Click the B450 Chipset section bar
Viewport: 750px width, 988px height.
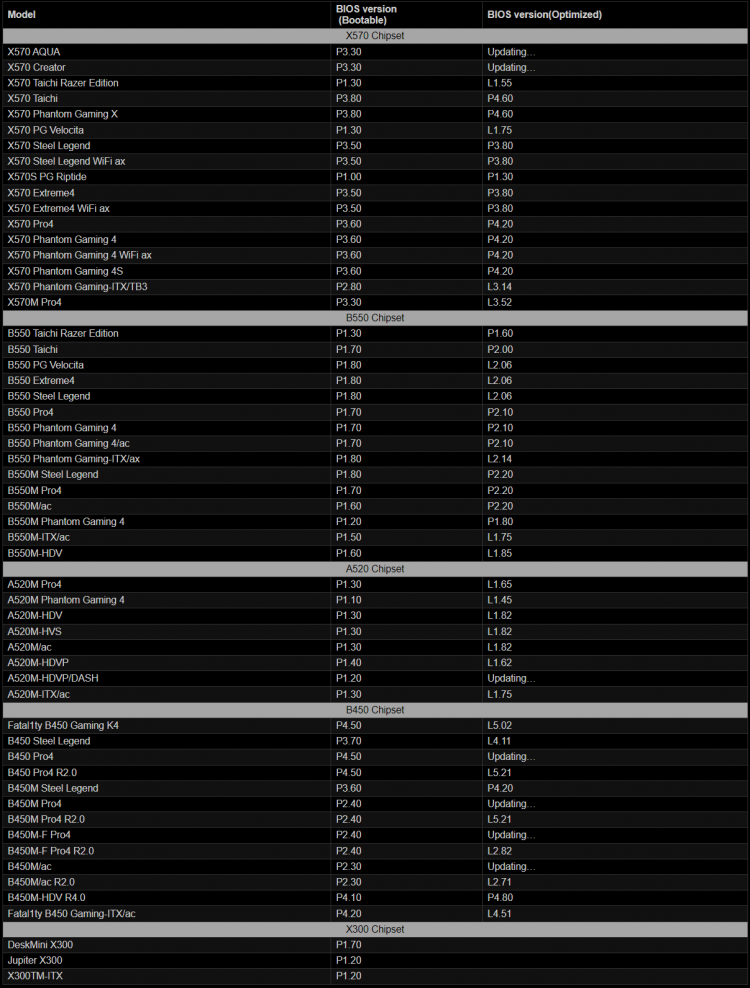375,709
